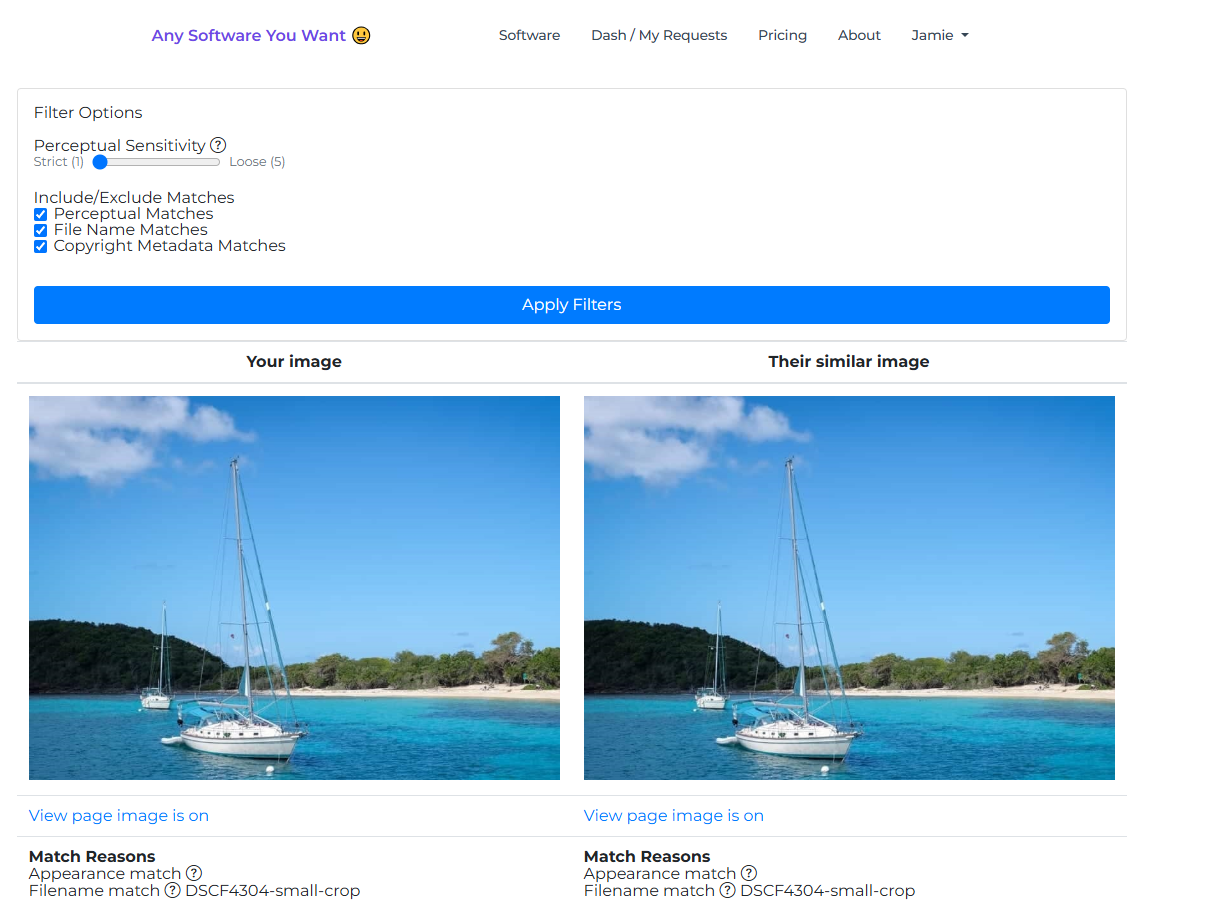
Task: Uncheck the Perceptual Matches checkbox
Action: 41,214
